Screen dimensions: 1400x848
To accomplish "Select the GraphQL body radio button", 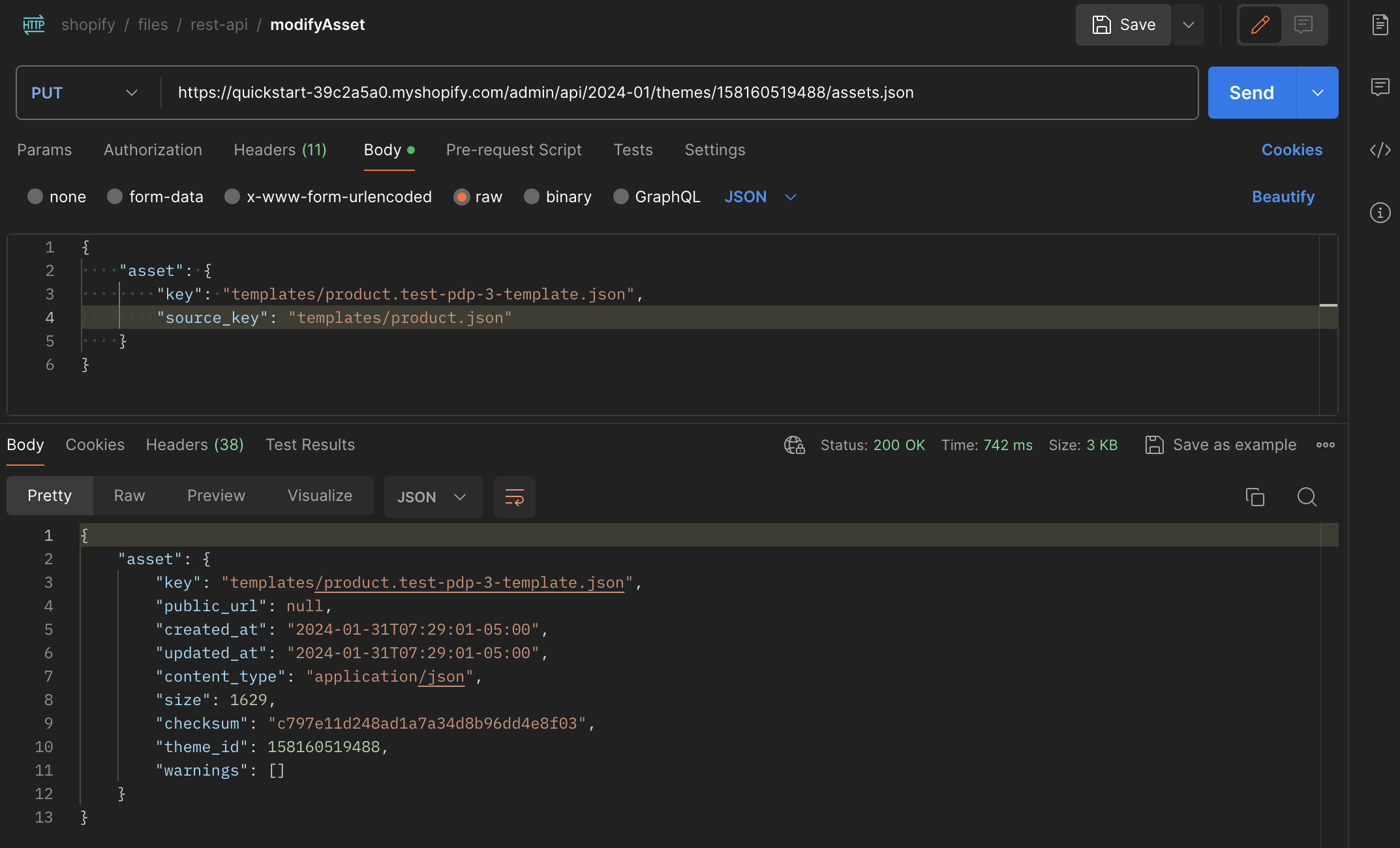I will click(x=620, y=197).
